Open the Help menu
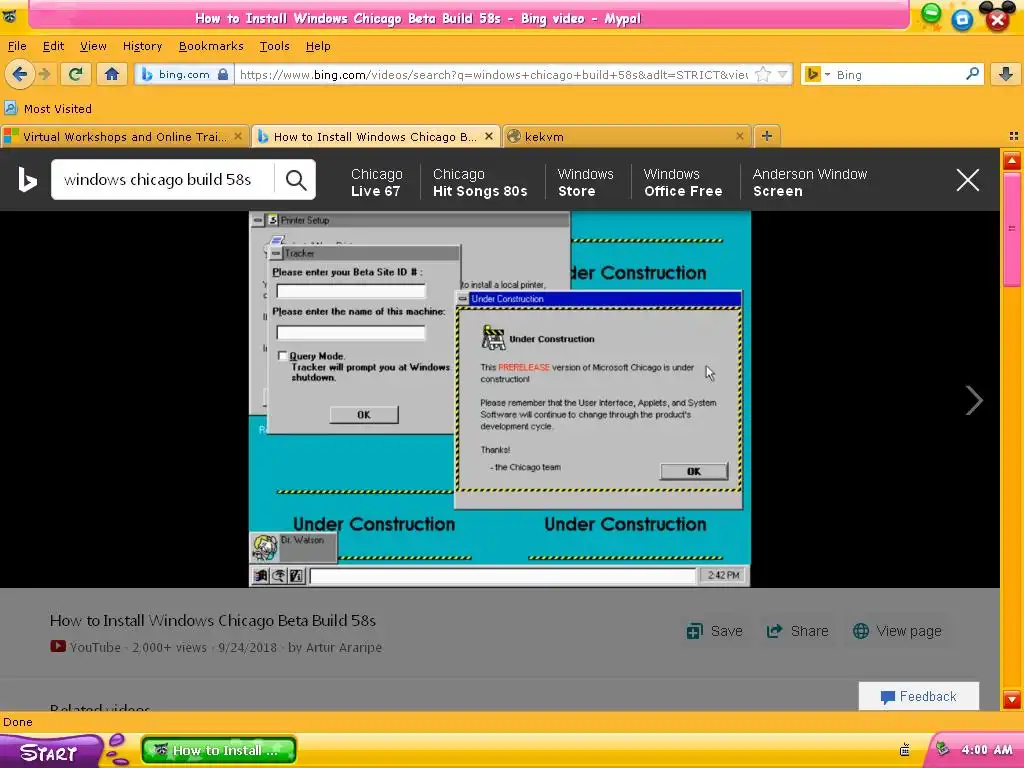 (318, 46)
